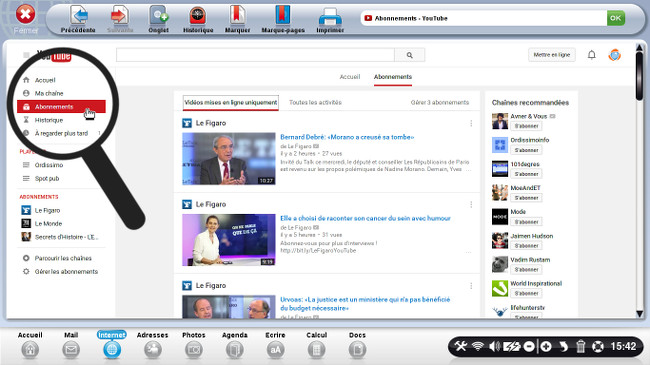
Task: Open the Ordissimoinfo channel avatar
Action: (x=500, y=145)
